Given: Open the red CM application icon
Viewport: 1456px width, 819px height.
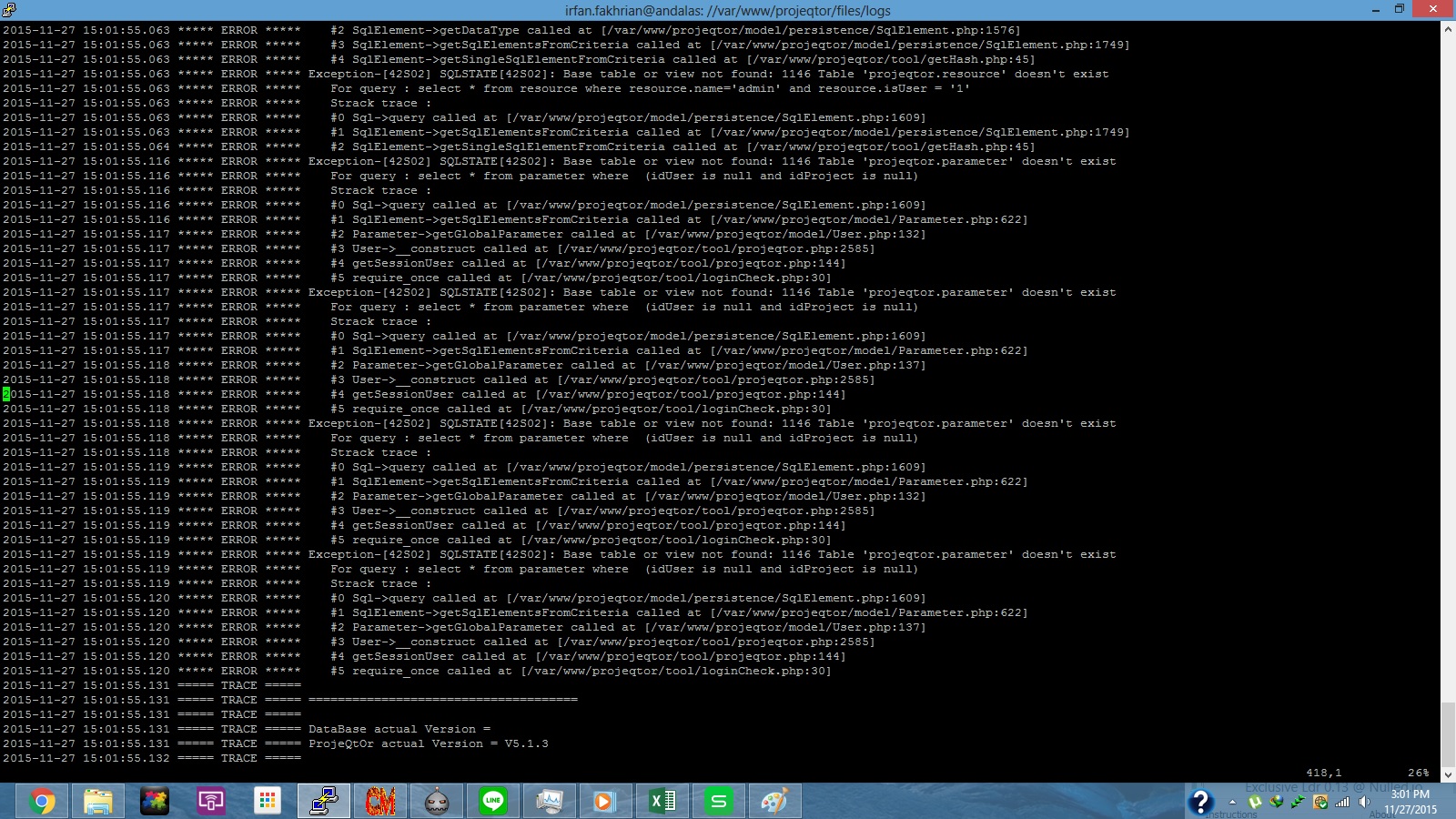Looking at the screenshot, I should [x=380, y=802].
